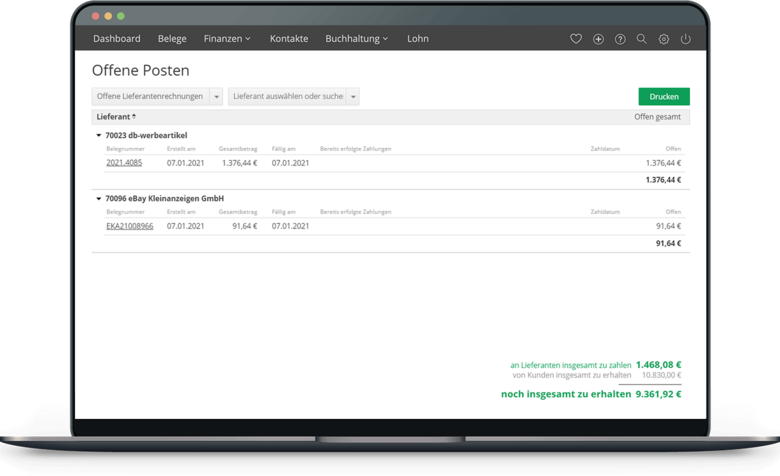The height and width of the screenshot is (476, 780).
Task: Go to the Dashboard menu
Action: [117, 39]
